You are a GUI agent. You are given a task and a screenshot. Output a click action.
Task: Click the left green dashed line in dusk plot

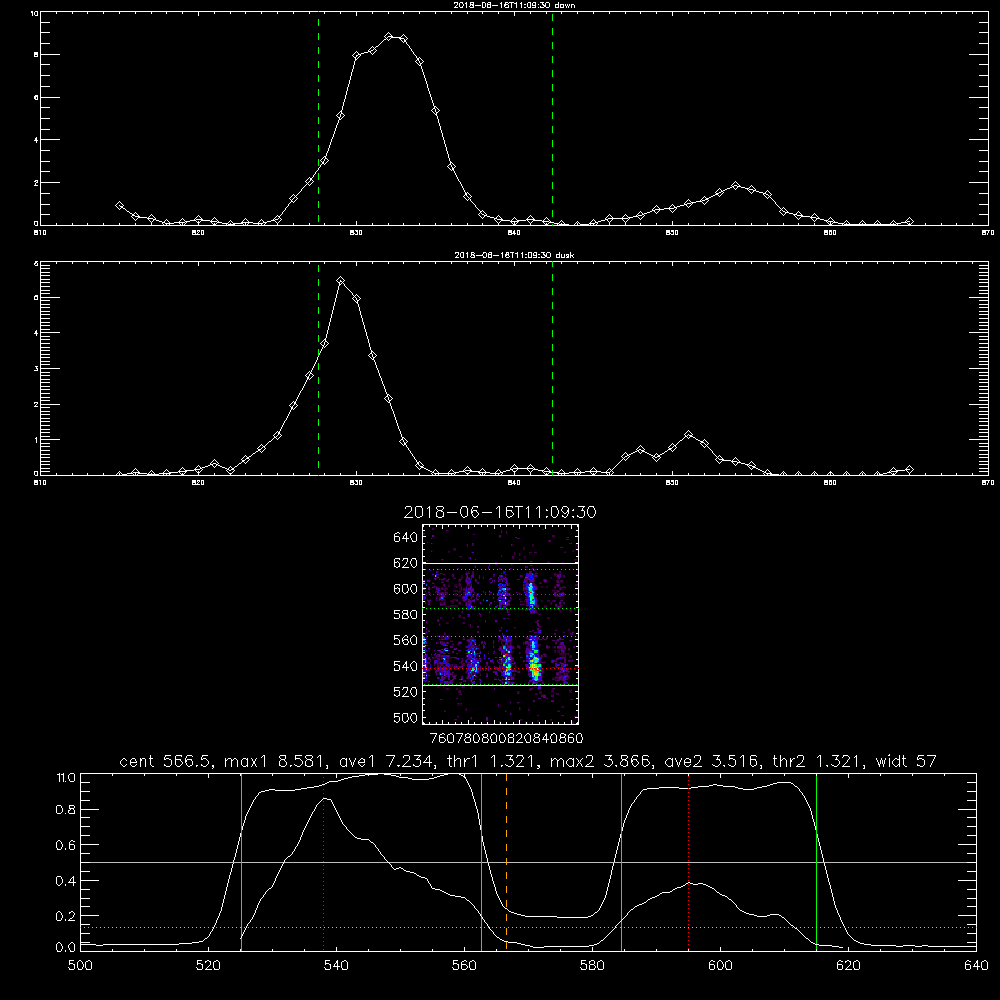tap(318, 369)
